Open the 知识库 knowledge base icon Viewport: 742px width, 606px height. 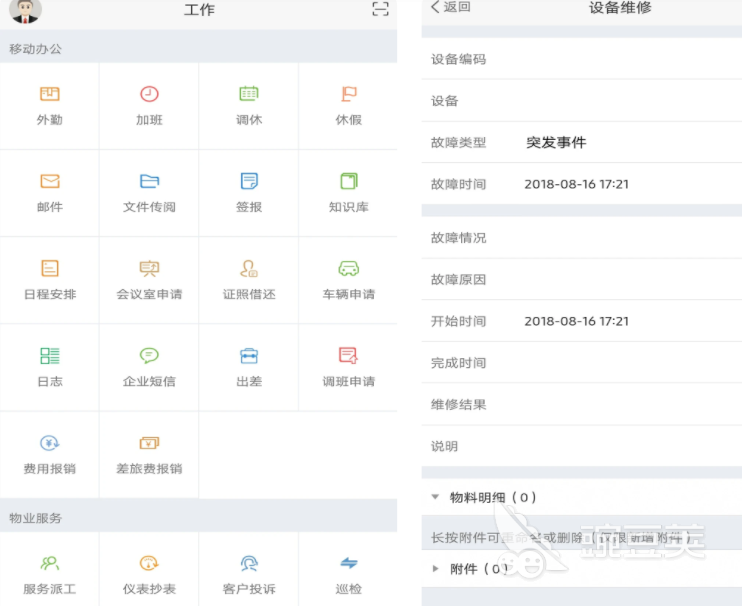[x=348, y=182]
